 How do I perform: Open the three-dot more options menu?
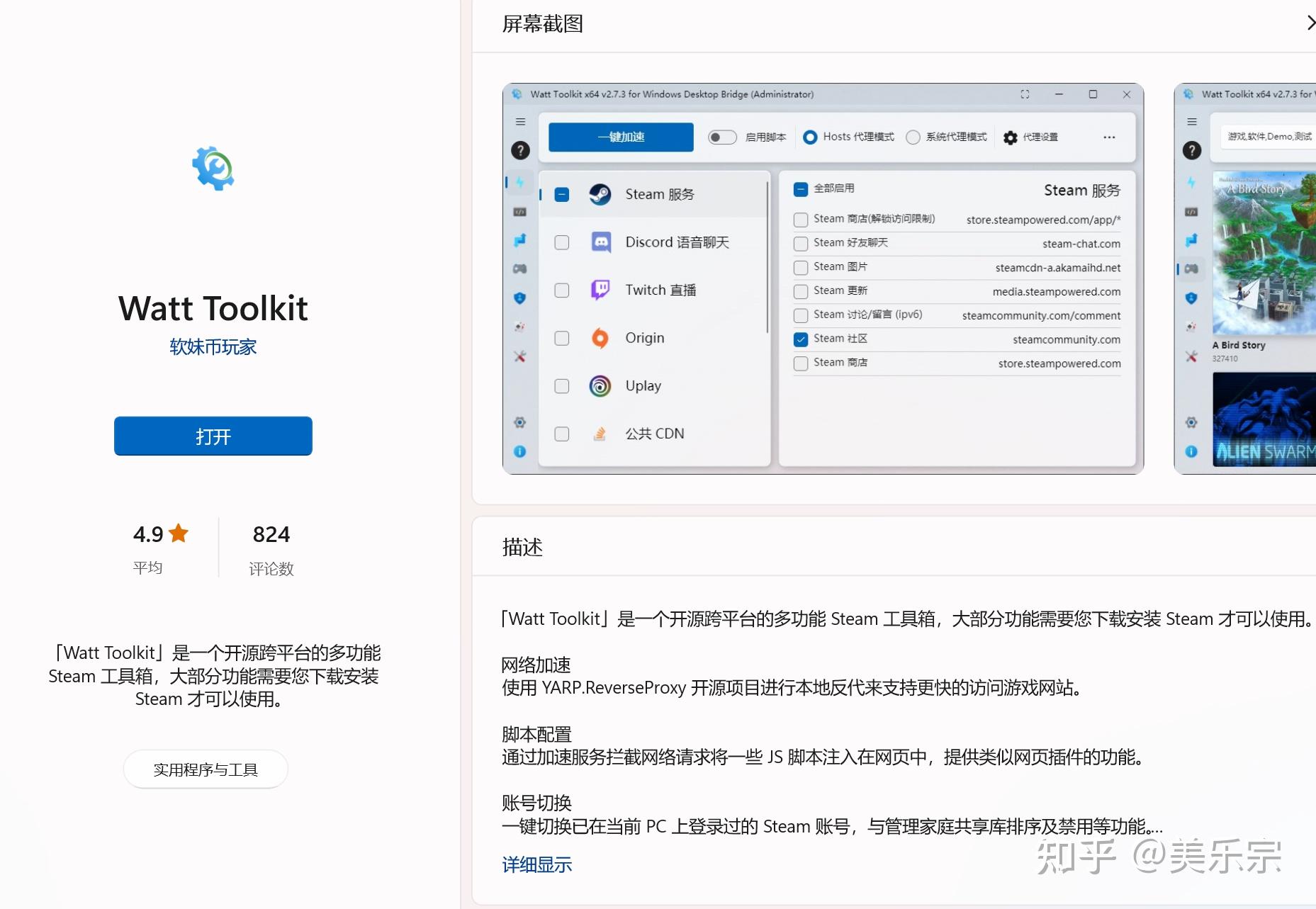(x=1109, y=137)
